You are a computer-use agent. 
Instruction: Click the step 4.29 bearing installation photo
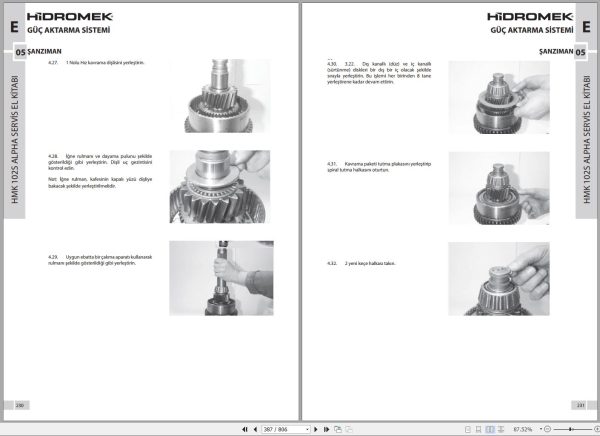[x=221, y=278]
